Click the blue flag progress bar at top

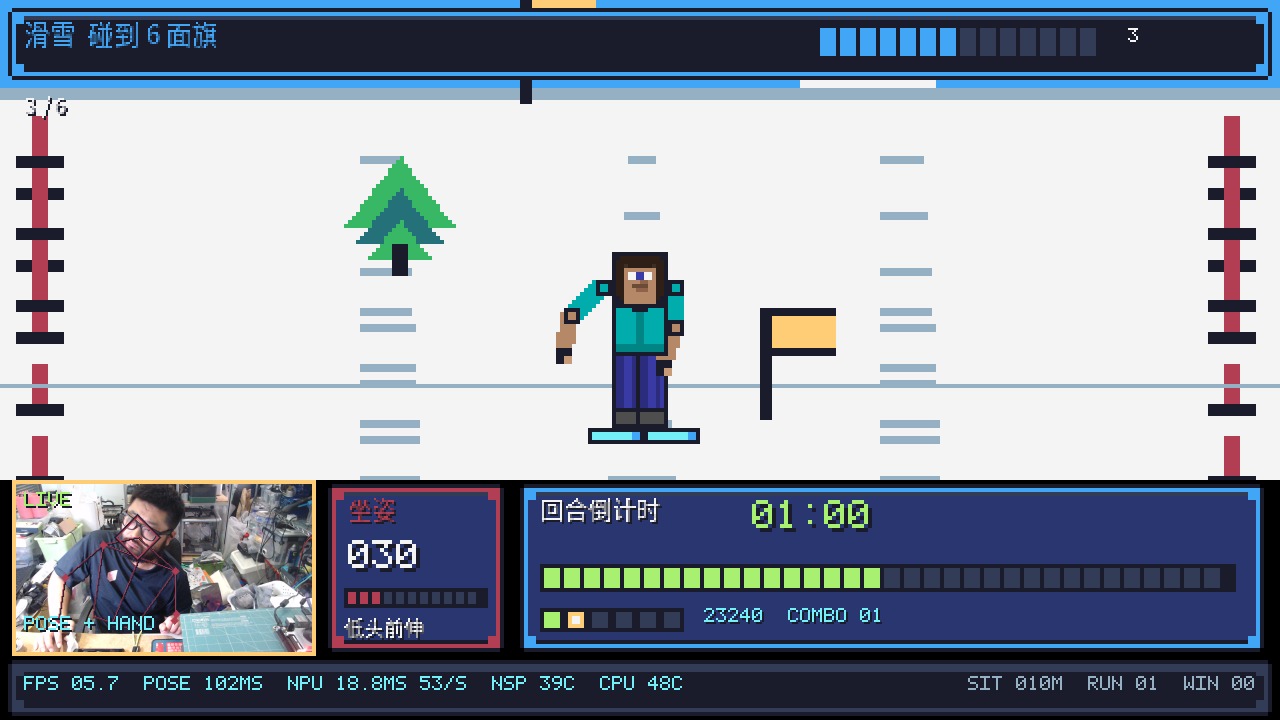pos(958,42)
